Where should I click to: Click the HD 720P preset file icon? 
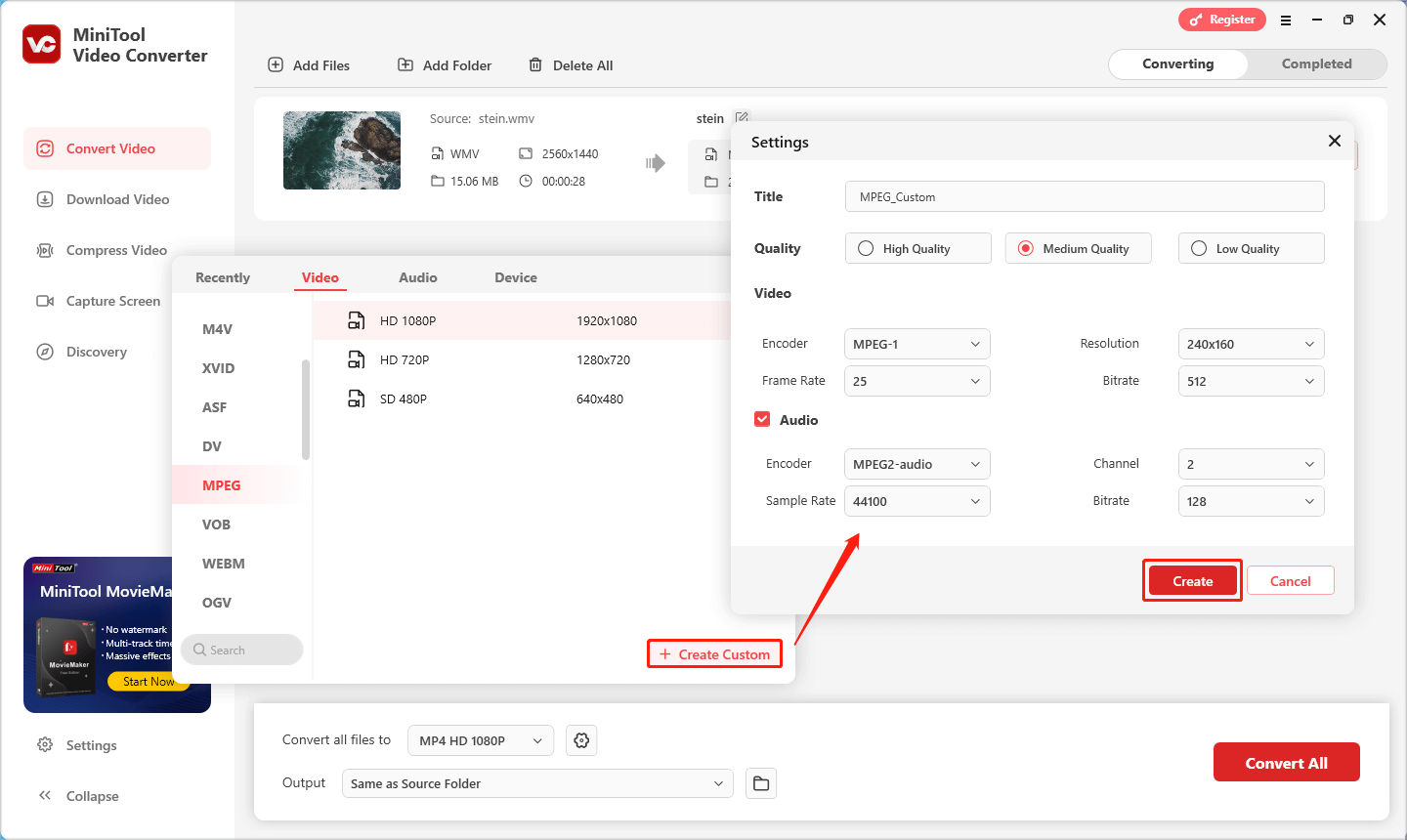point(357,359)
